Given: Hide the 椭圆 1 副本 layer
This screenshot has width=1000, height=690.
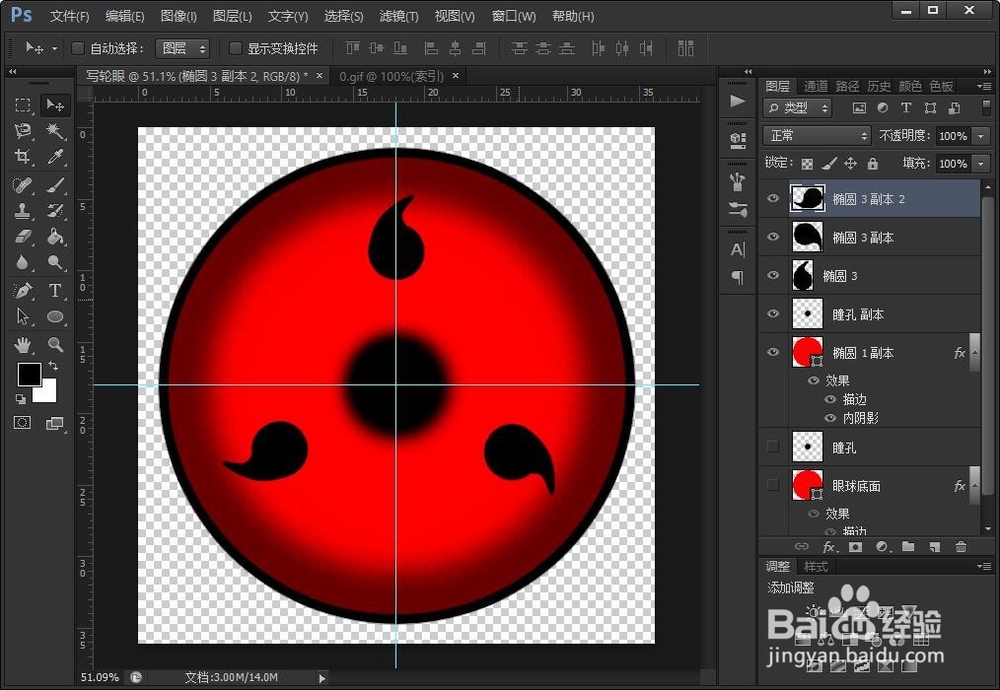Looking at the screenshot, I should pos(773,352).
